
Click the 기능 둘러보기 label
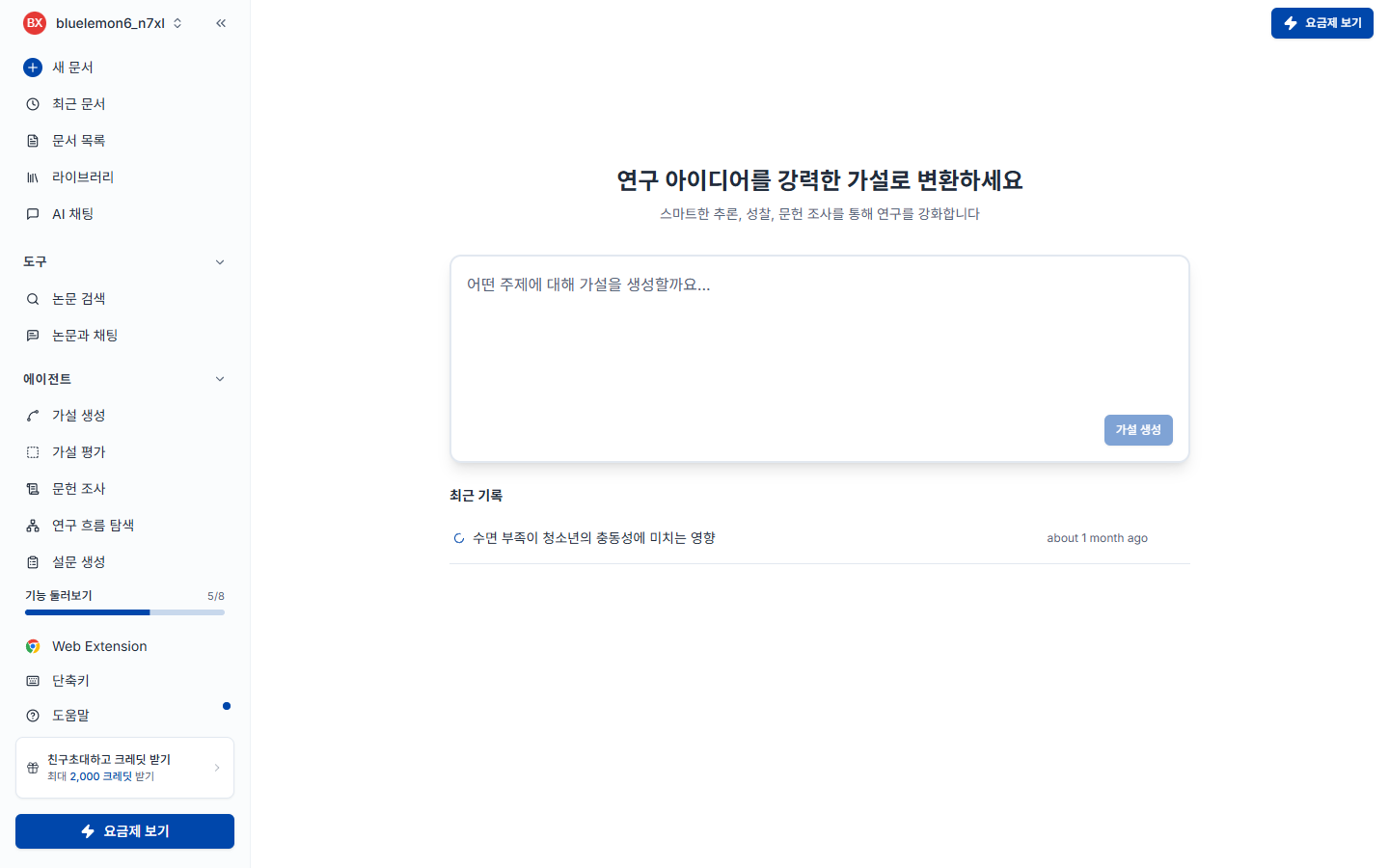coord(59,596)
